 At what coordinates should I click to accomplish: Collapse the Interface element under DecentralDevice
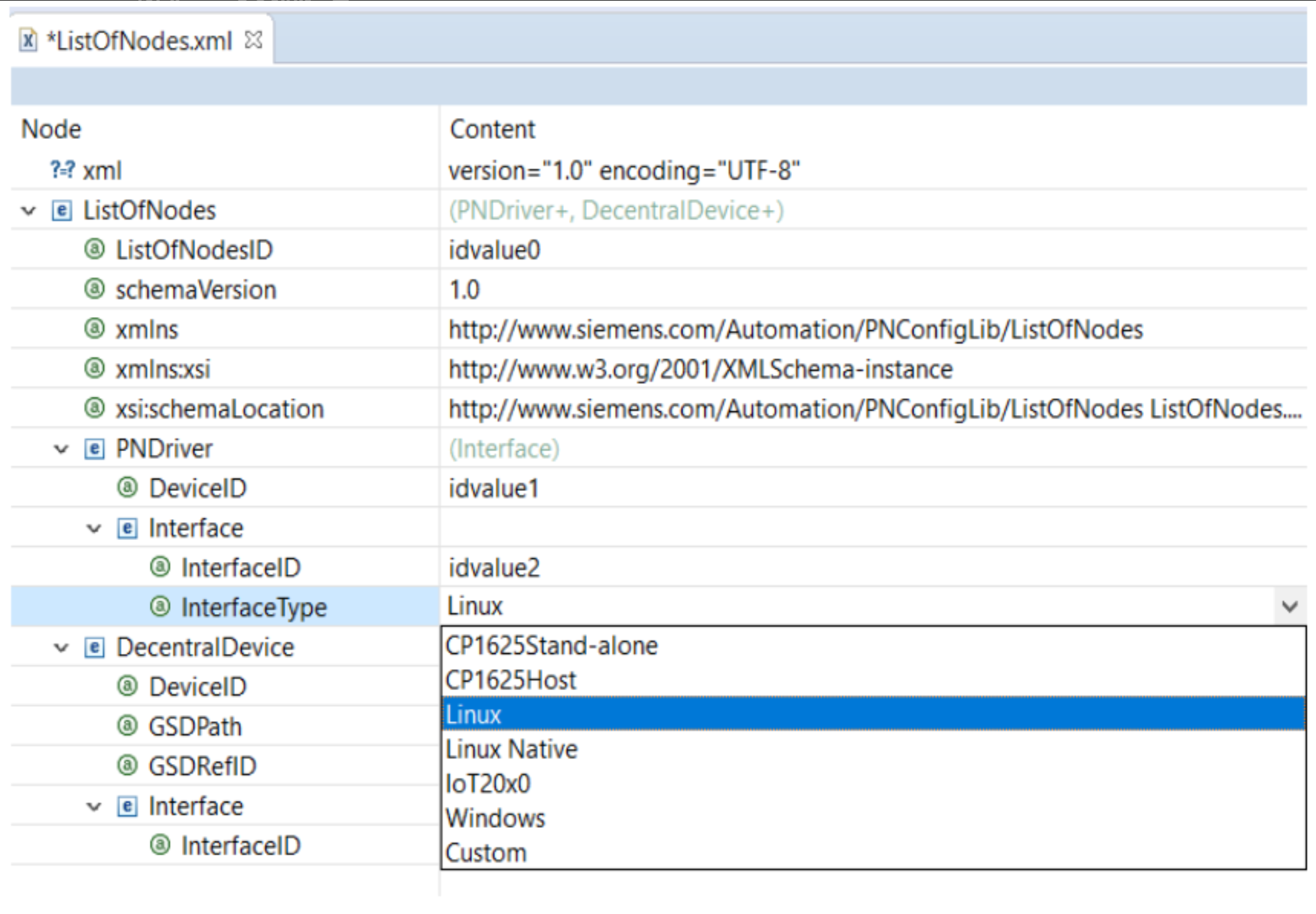(94, 806)
